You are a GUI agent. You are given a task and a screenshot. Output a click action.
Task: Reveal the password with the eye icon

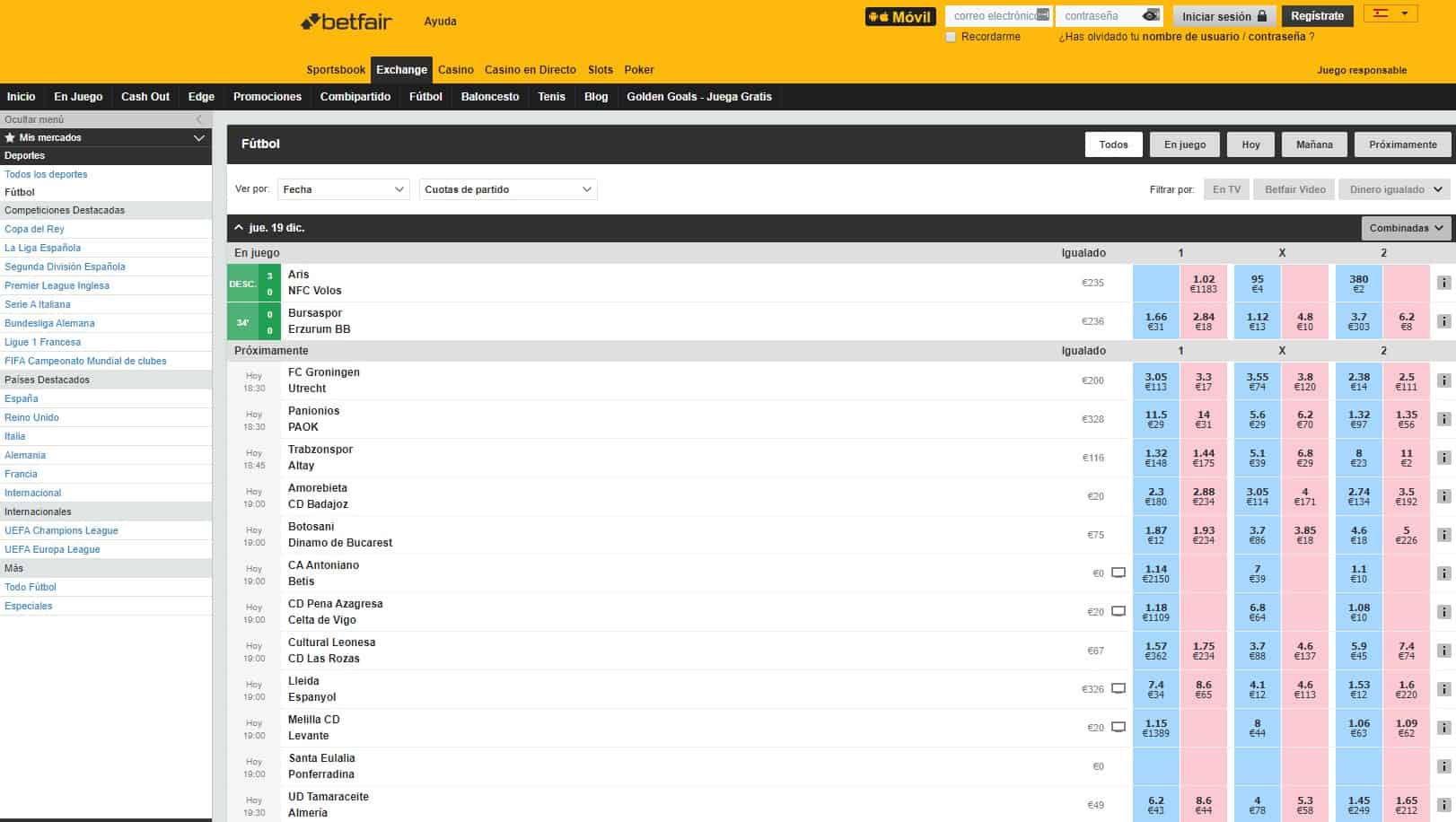(1152, 15)
